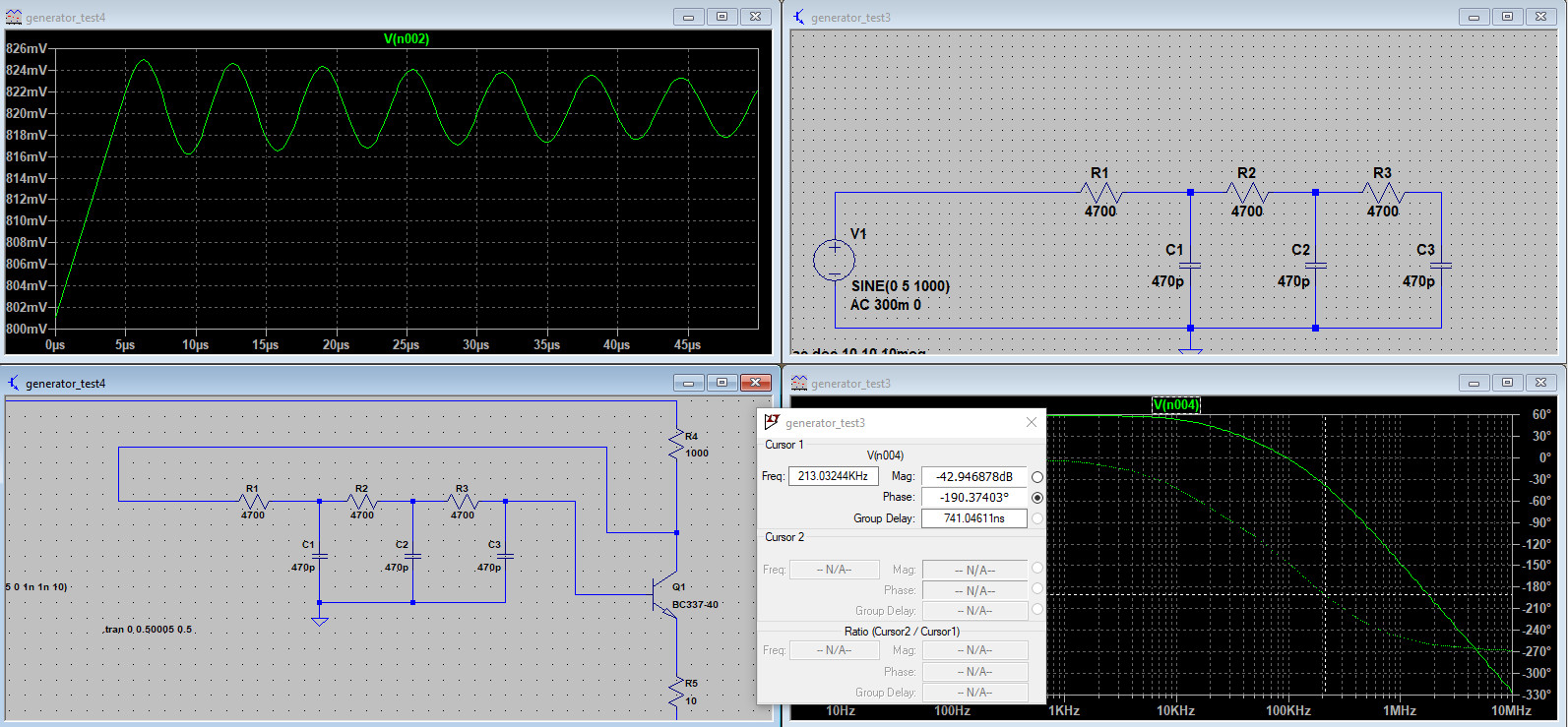Click the 10KHz label on the frequency axis
This screenshot has height=727, width=1568.
pos(1175,710)
